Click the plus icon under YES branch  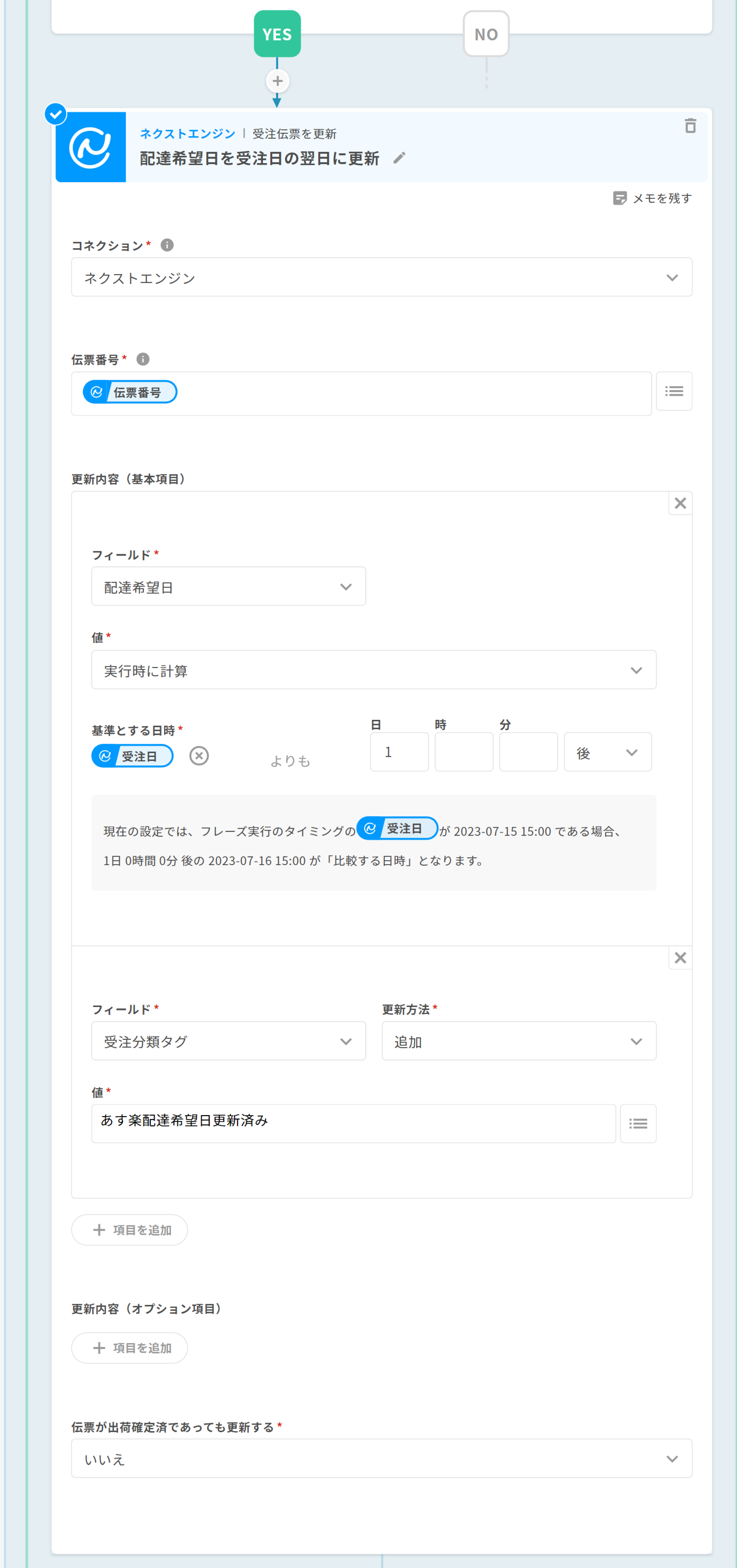click(x=277, y=81)
